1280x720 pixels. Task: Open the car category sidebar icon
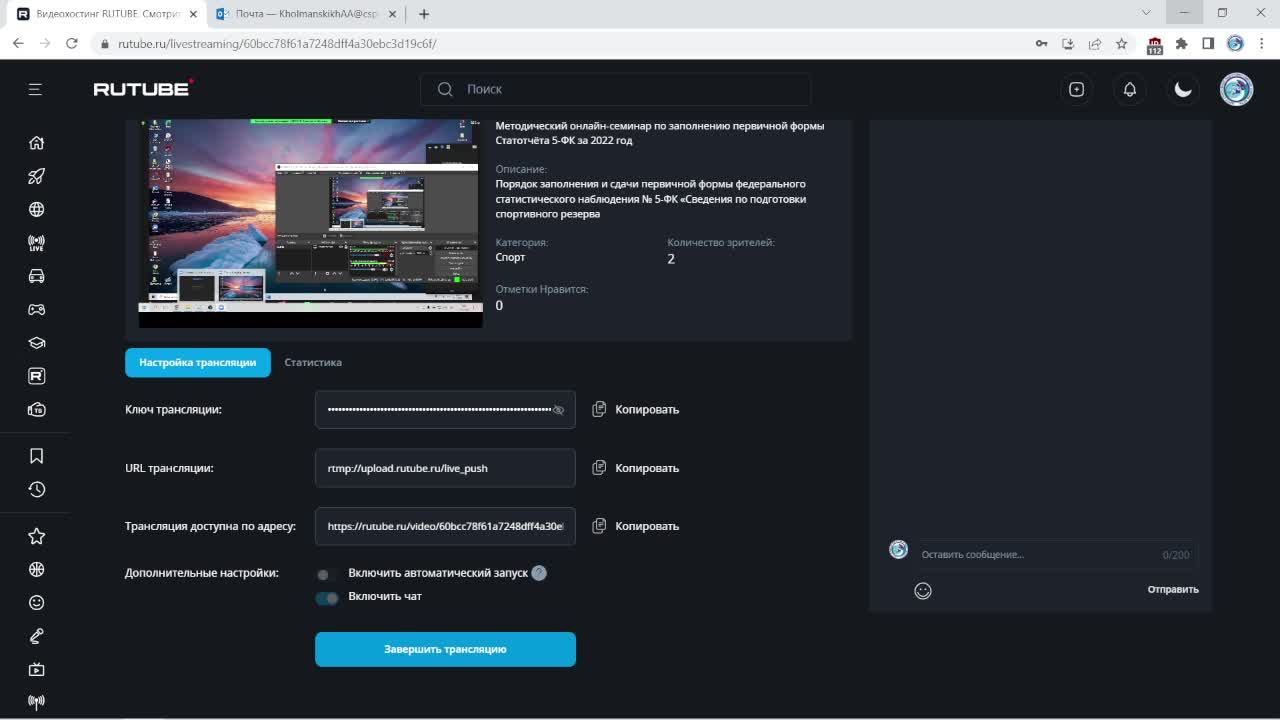37,276
